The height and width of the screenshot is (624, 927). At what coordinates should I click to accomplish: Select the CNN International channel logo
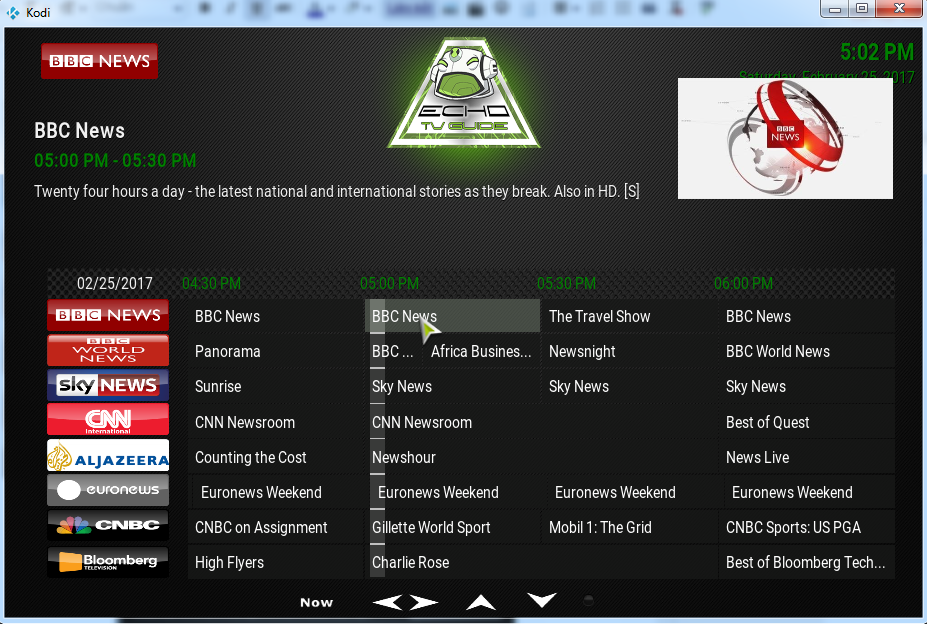[x=108, y=419]
